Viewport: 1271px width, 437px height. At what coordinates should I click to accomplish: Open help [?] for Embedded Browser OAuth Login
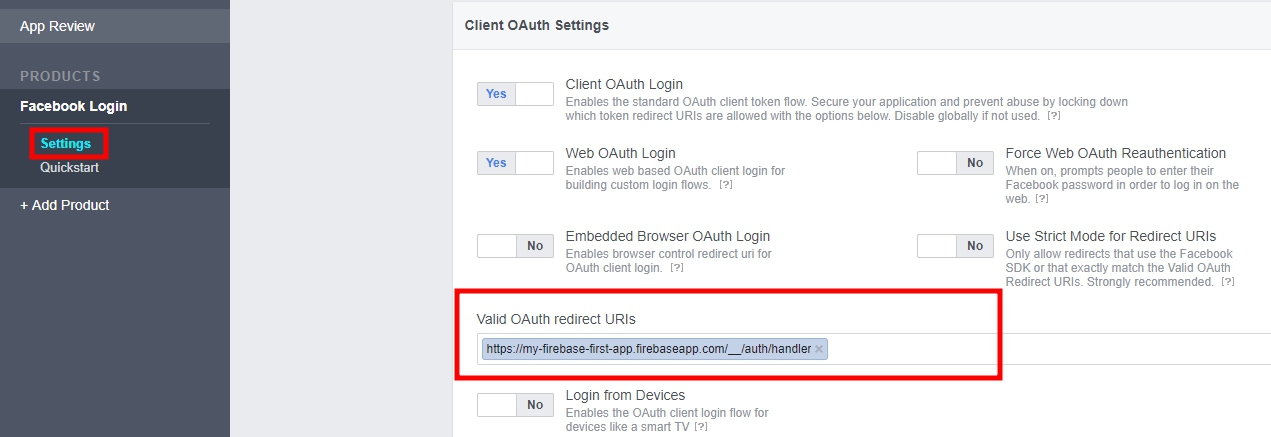[x=677, y=268]
